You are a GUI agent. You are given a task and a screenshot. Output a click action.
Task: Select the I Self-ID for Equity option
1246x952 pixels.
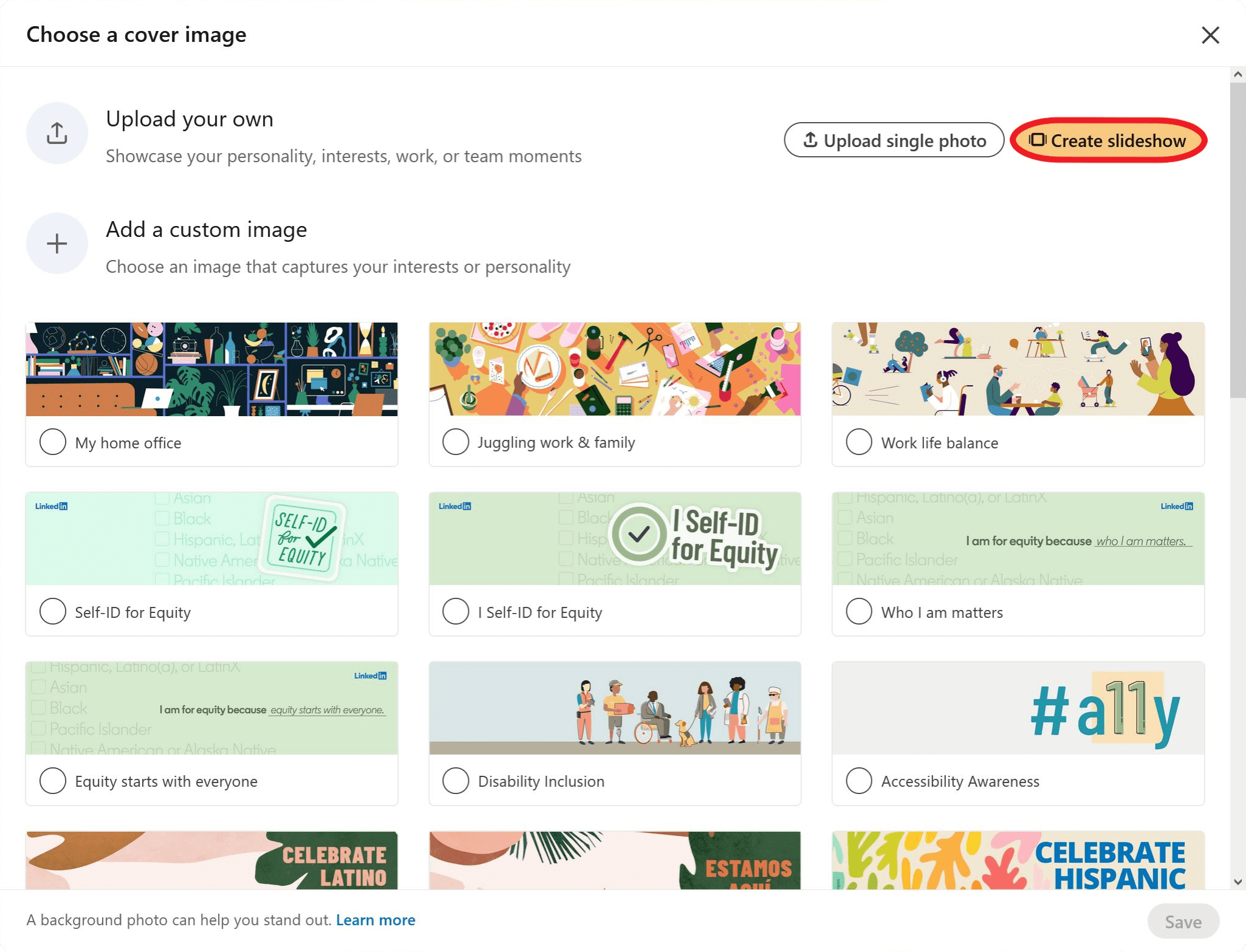(455, 611)
